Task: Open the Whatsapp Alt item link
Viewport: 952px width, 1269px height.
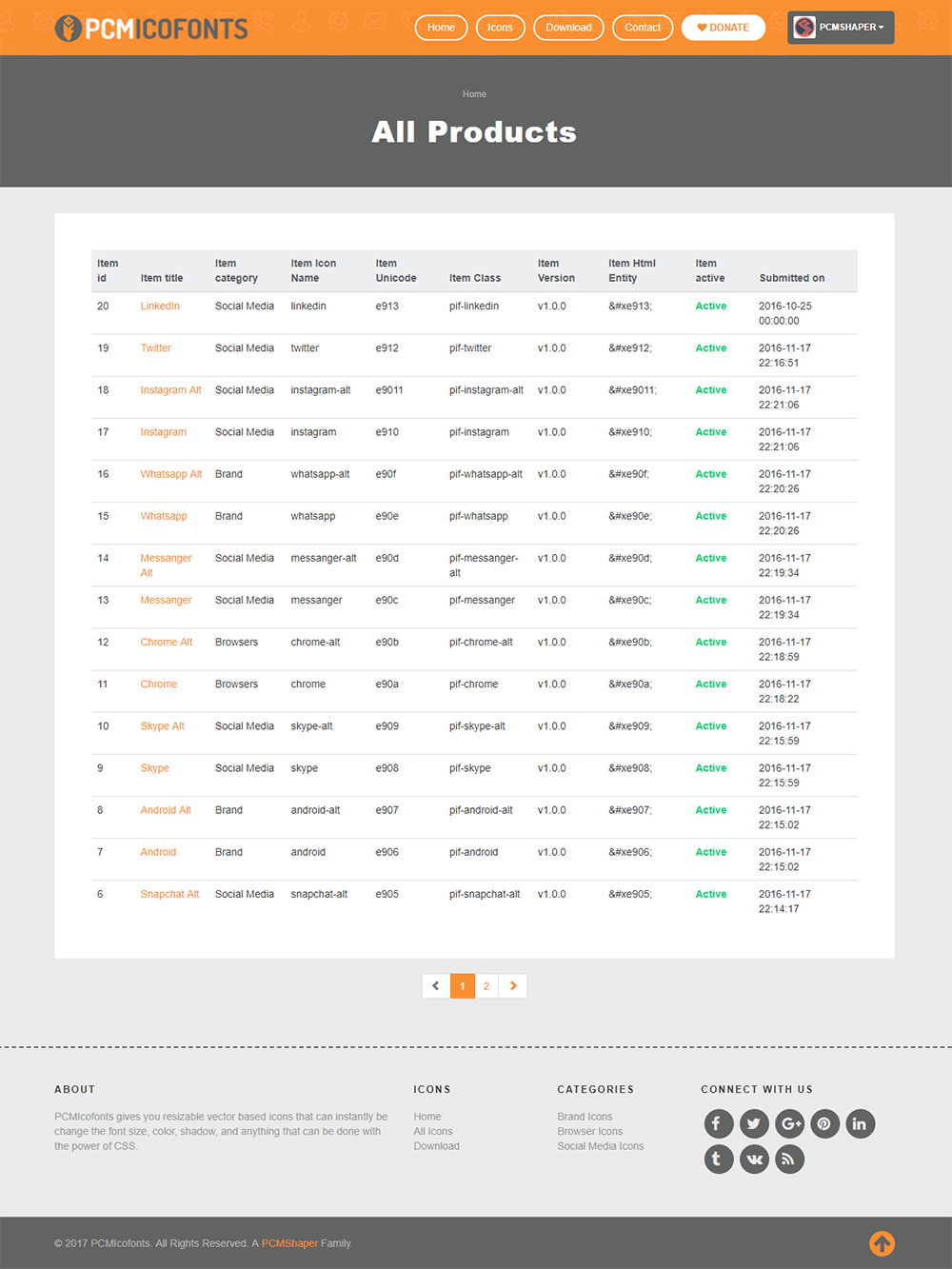Action: point(170,473)
